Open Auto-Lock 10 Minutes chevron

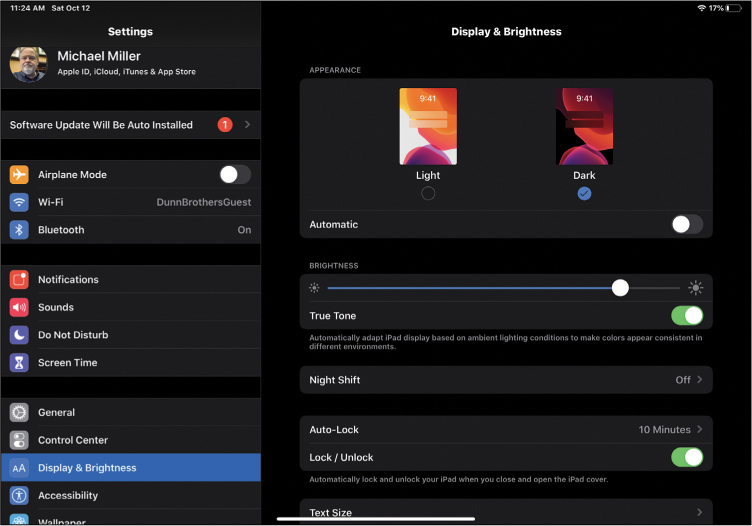pos(699,430)
